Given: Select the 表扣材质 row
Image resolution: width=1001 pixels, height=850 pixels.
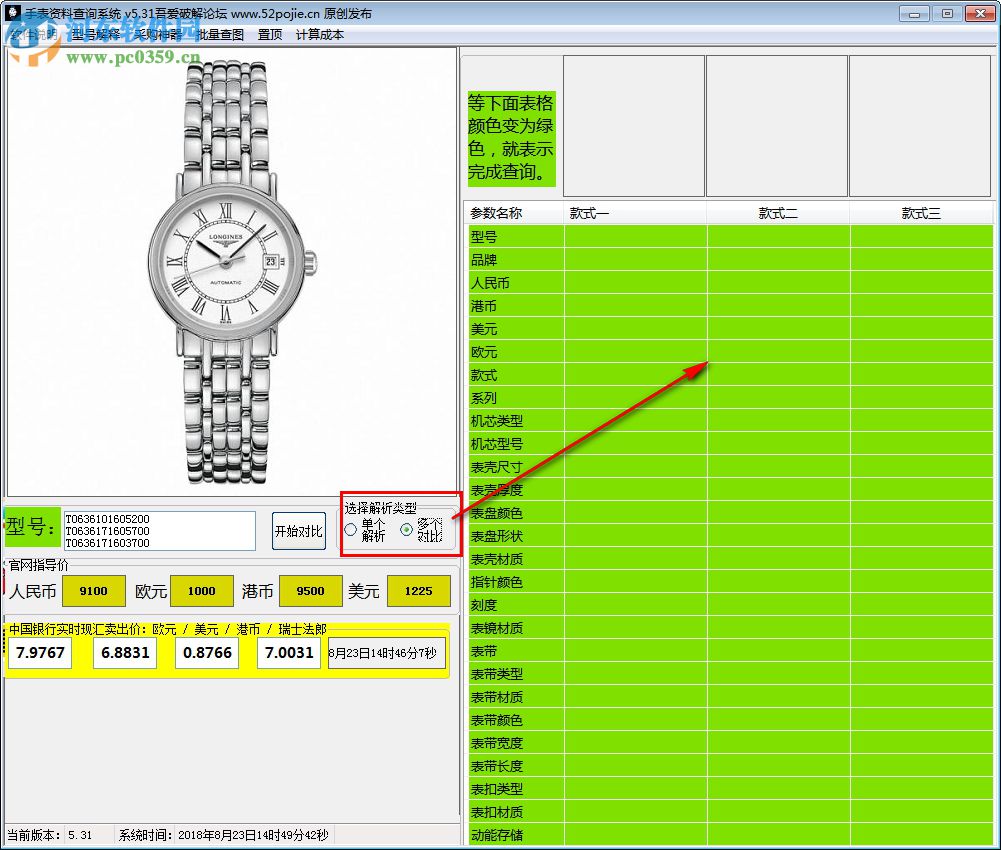Looking at the screenshot, I should click(731, 812).
